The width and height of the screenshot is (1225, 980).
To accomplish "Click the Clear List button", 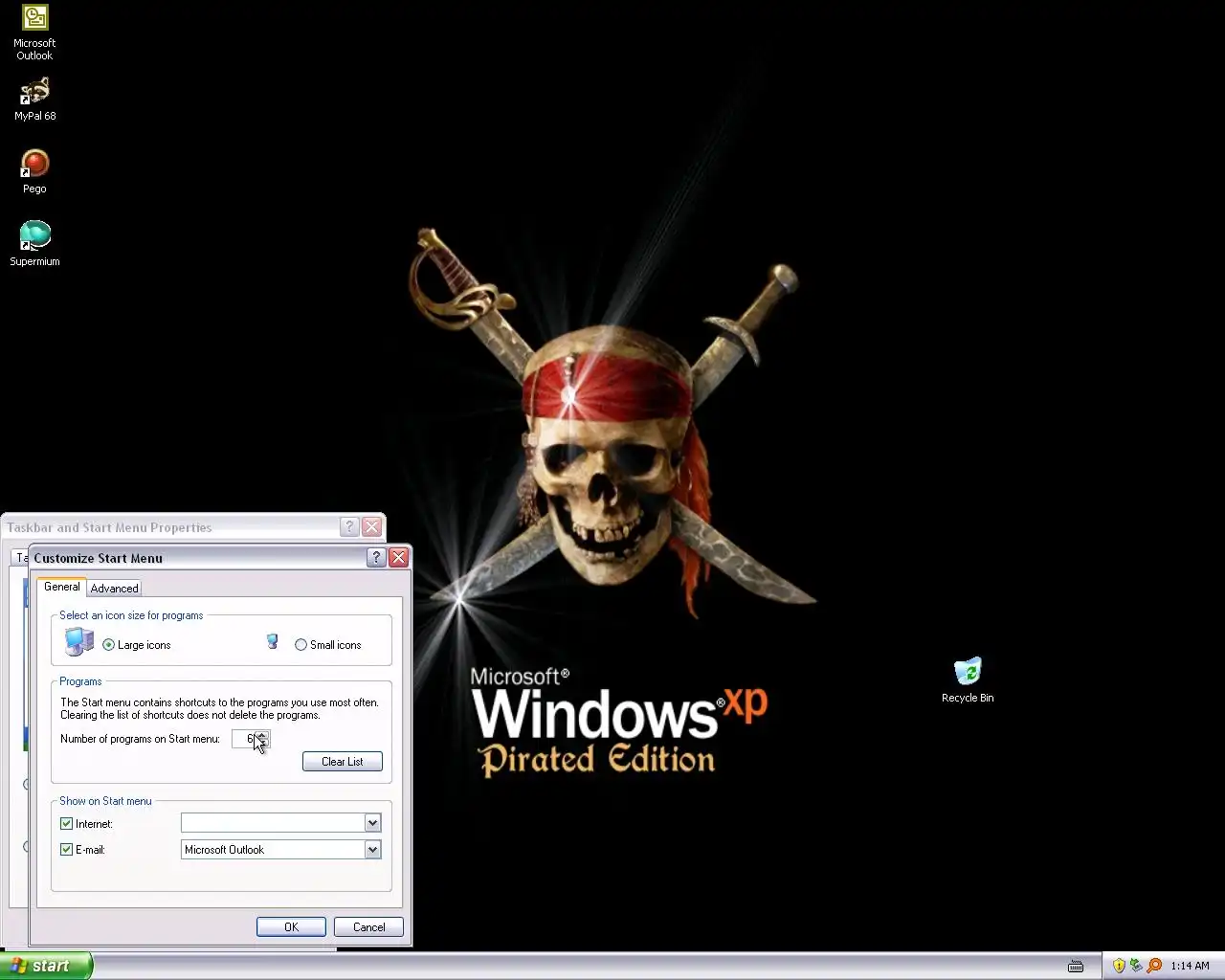I will click(x=343, y=762).
